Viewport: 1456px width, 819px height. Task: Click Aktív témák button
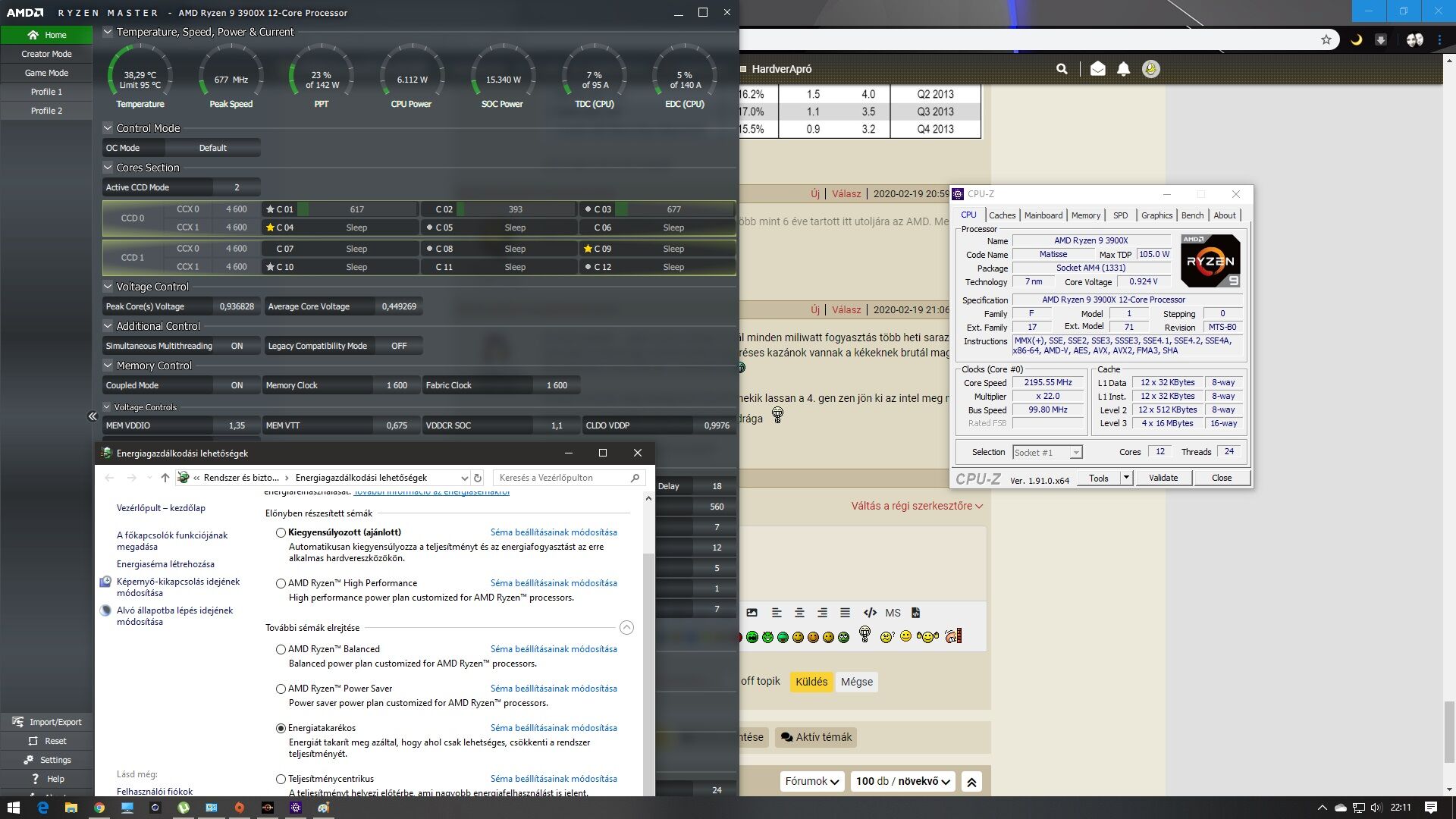click(x=816, y=737)
